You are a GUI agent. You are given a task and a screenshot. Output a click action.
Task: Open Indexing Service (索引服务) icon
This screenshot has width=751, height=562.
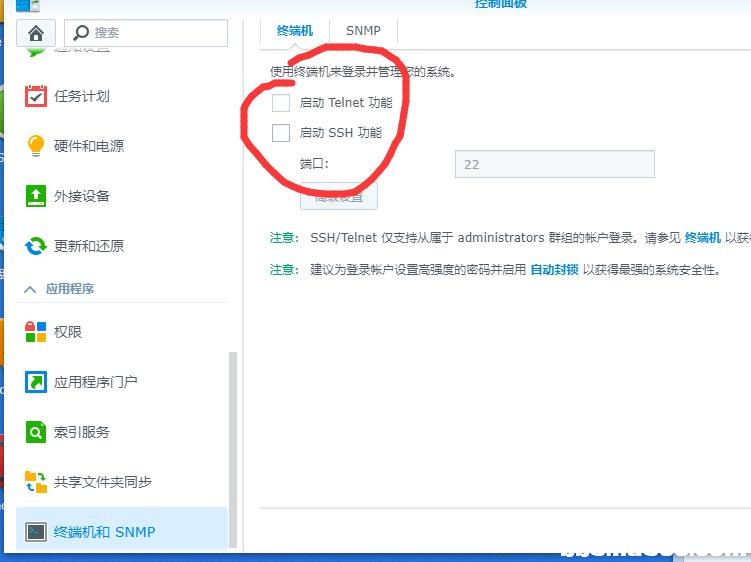click(x=36, y=432)
